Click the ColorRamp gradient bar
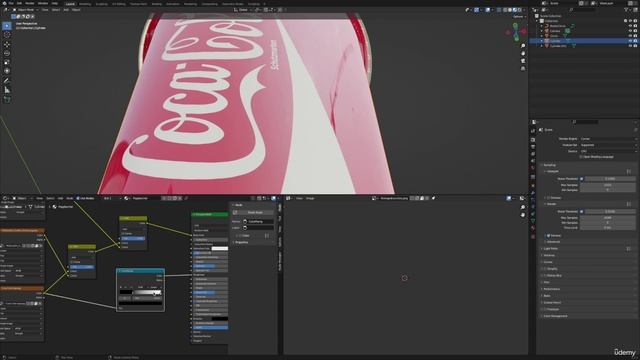The height and width of the screenshot is (360, 640). [141, 292]
